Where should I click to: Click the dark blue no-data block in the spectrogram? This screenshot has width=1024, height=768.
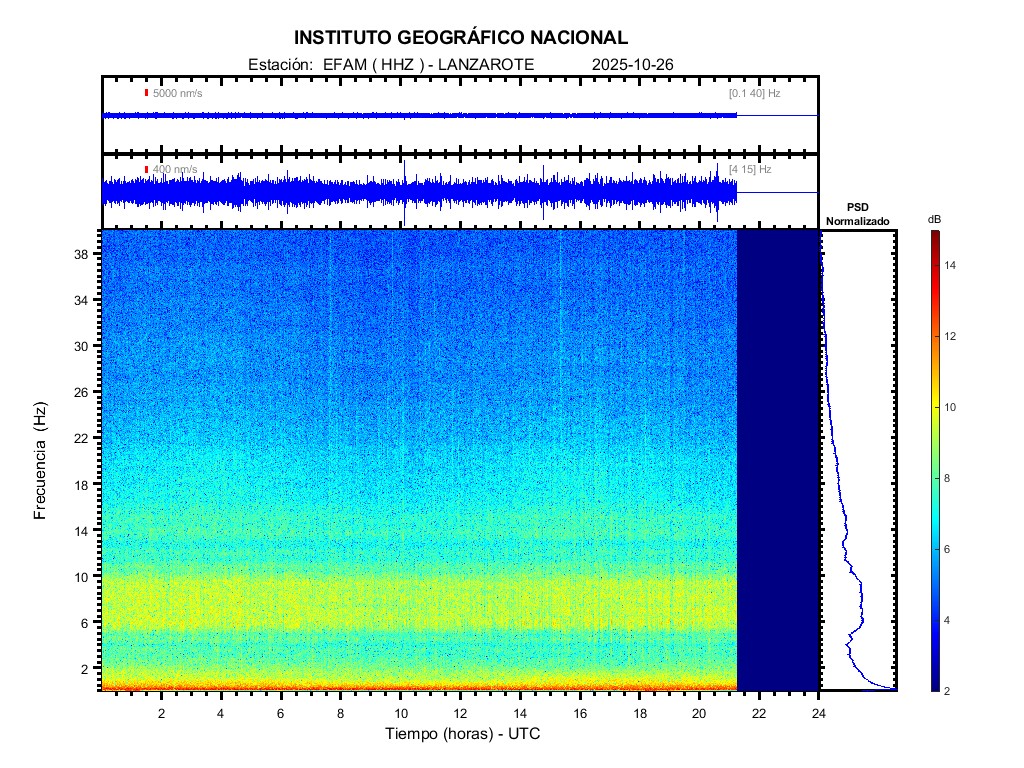coord(778,460)
